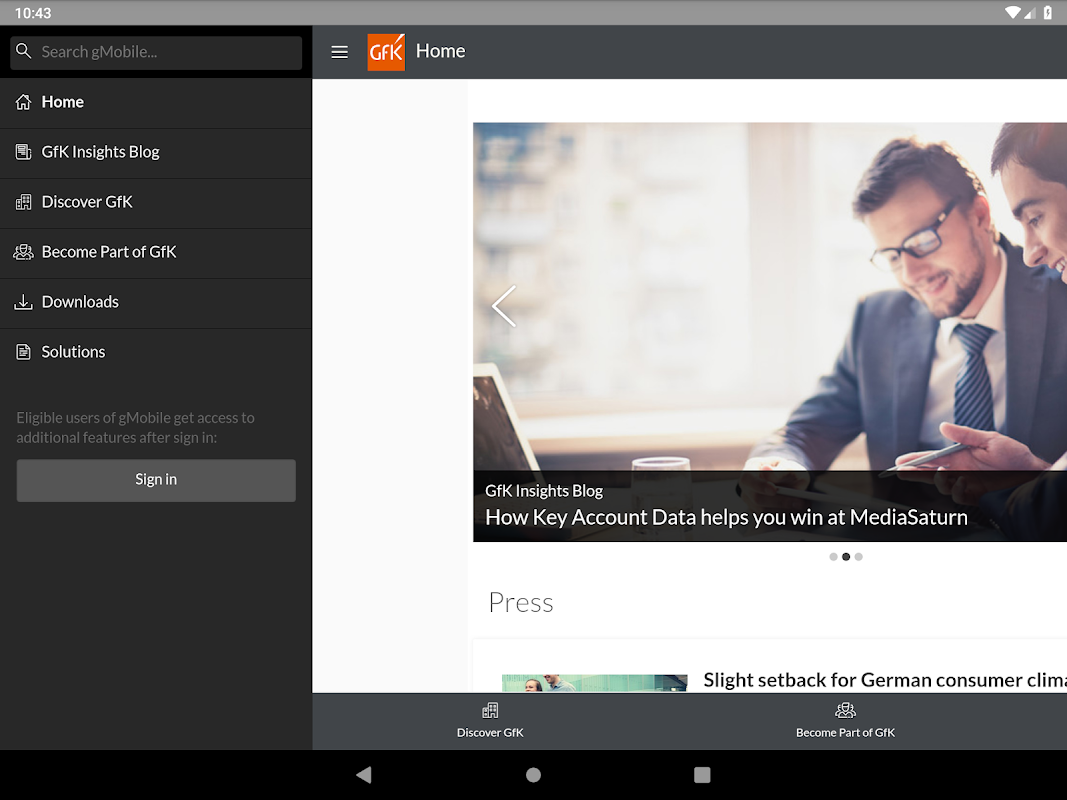Click the Downloads arrow icon
Image resolution: width=1067 pixels, height=800 pixels.
pos(23,302)
